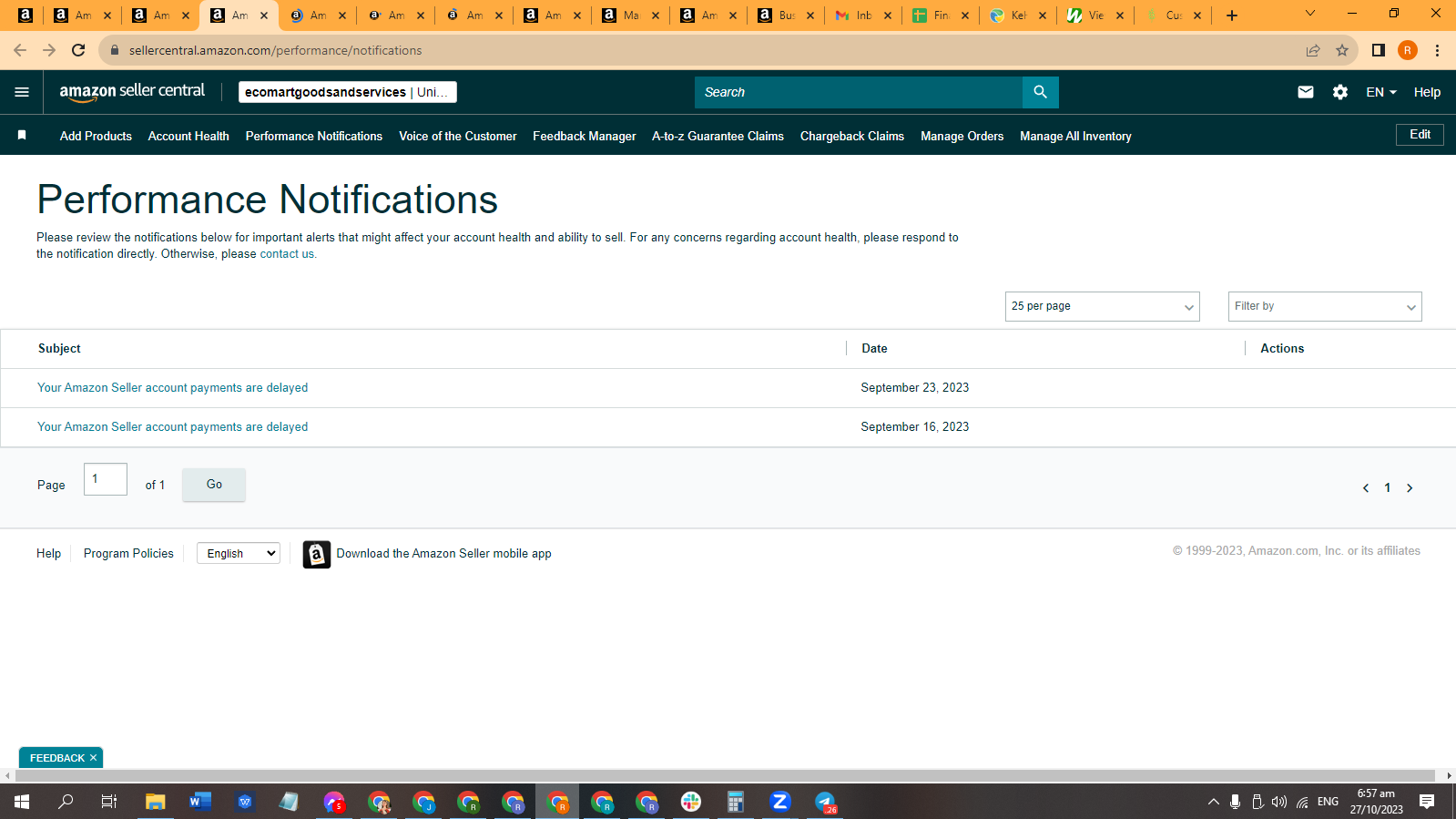Open Telegram from taskbar
Viewport: 1456px width, 819px height.
pyautogui.click(x=825, y=802)
